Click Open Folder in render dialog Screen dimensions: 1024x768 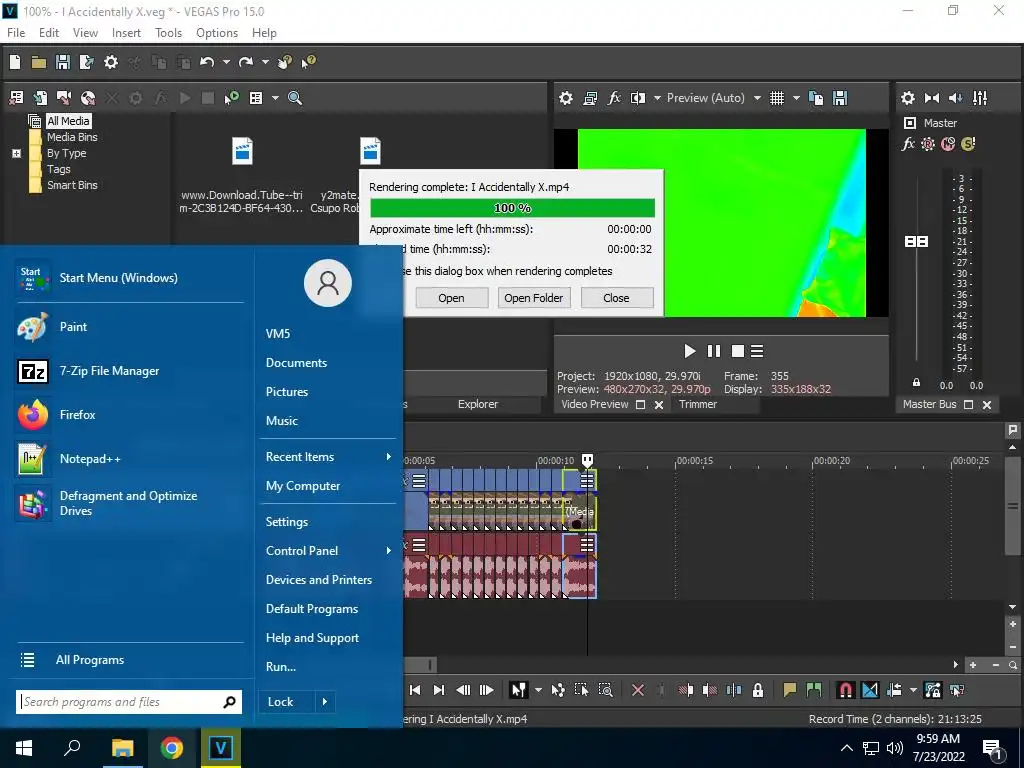[x=534, y=298]
